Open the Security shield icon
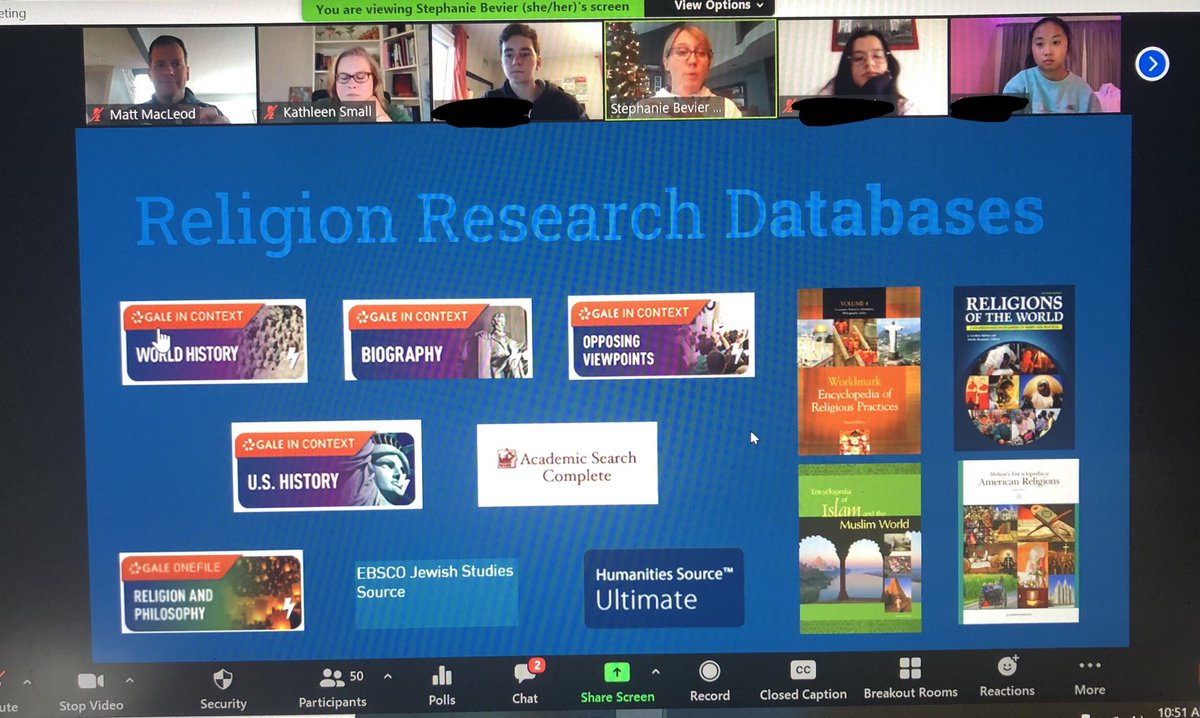Viewport: 1200px width, 718px height. click(x=224, y=679)
